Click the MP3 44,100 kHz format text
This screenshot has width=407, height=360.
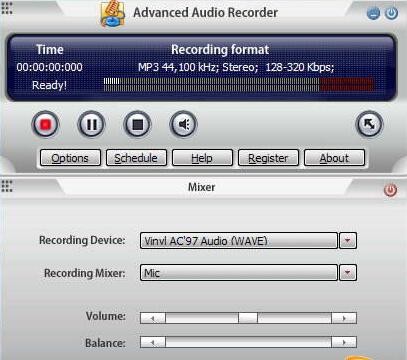tap(236, 67)
